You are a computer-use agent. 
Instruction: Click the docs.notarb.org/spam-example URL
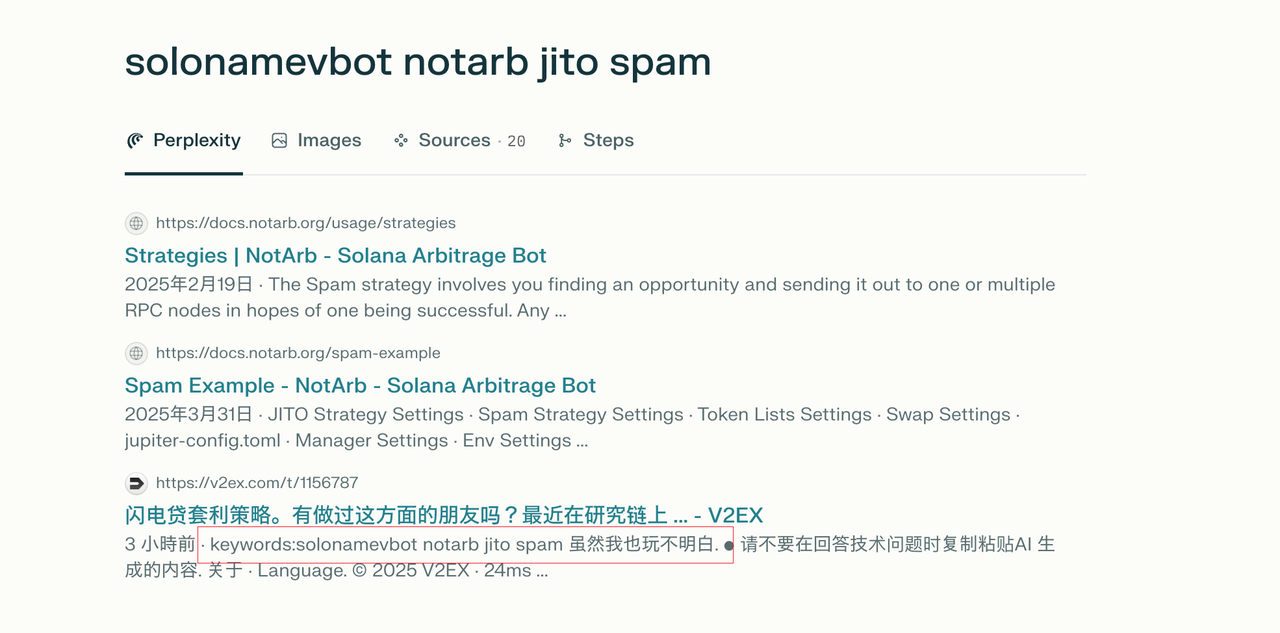(x=298, y=353)
